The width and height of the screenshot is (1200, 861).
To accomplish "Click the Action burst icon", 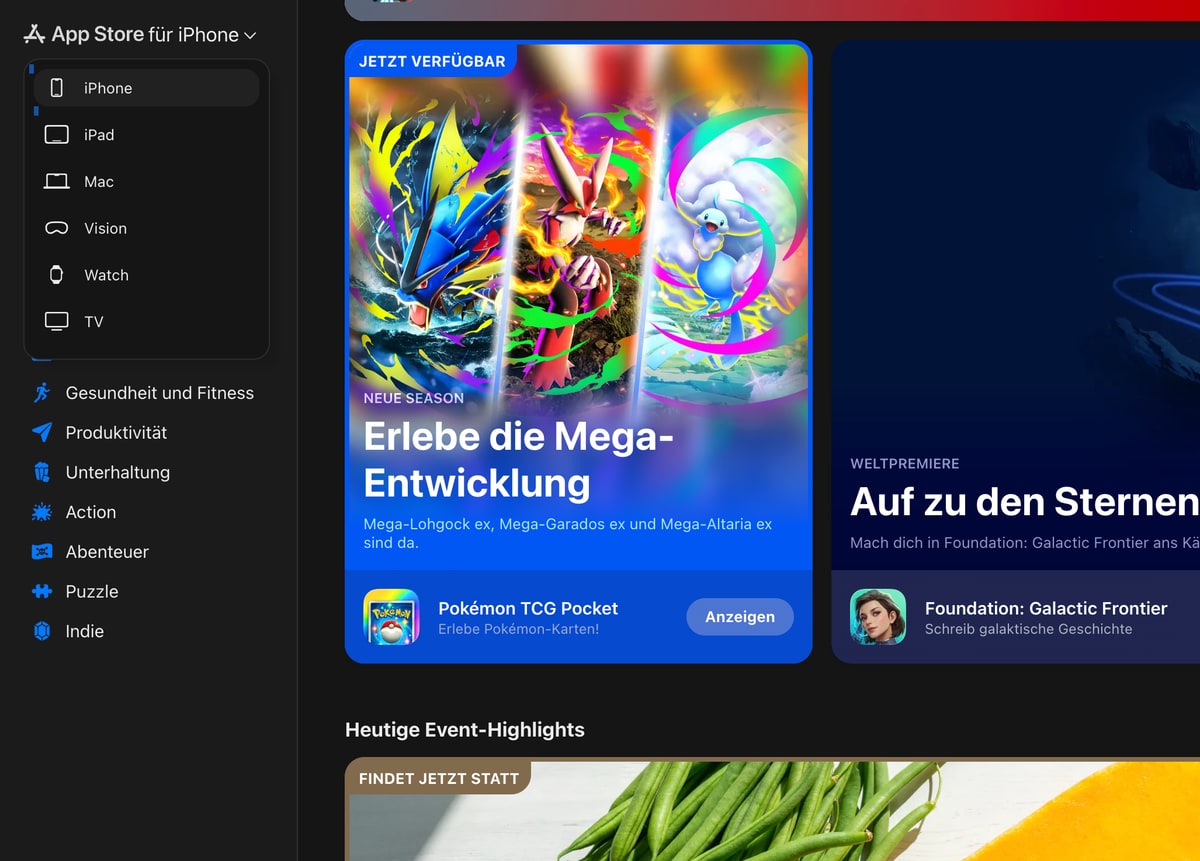I will [42, 512].
